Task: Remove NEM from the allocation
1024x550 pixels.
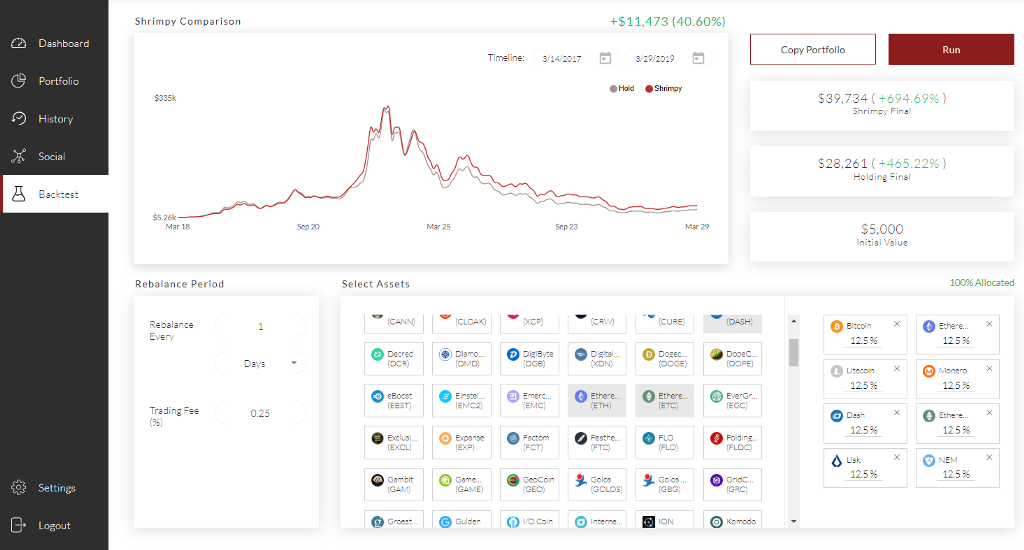Action: 989,457
